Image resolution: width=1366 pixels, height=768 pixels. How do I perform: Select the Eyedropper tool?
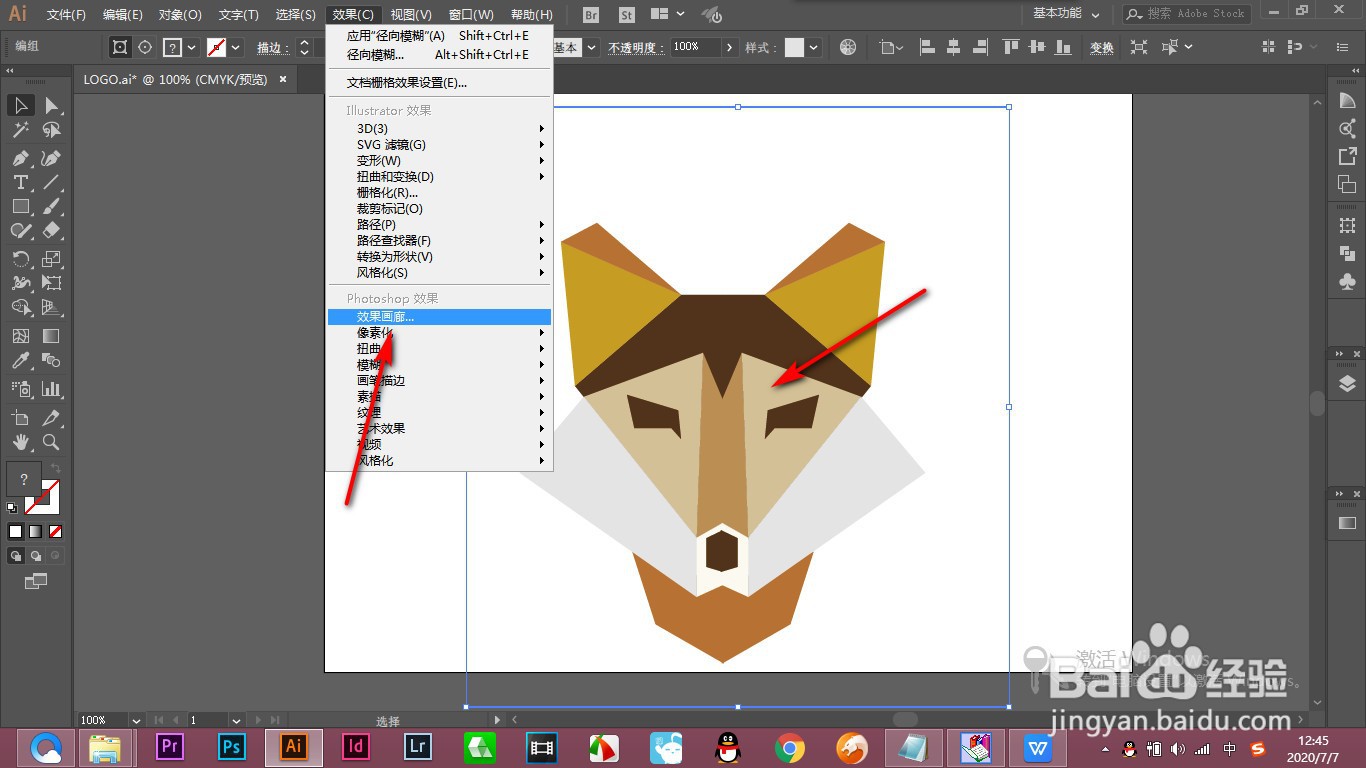click(21, 361)
